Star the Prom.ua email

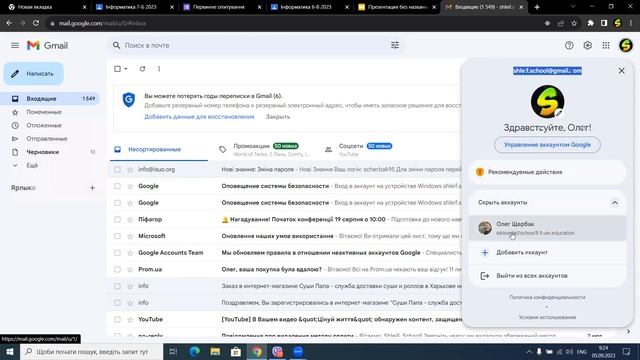coord(130,269)
